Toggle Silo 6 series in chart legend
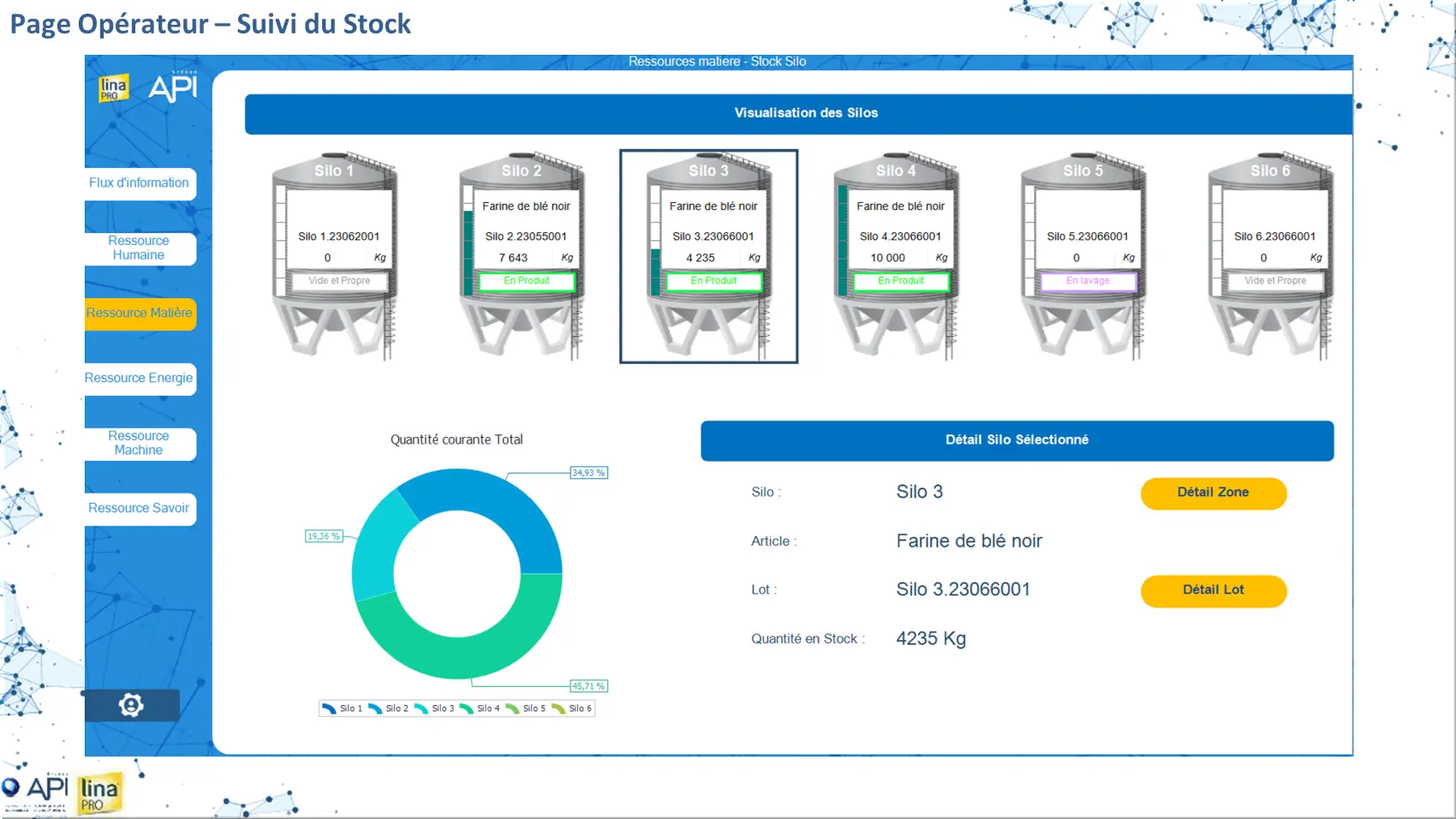The image size is (1456, 819). point(572,708)
